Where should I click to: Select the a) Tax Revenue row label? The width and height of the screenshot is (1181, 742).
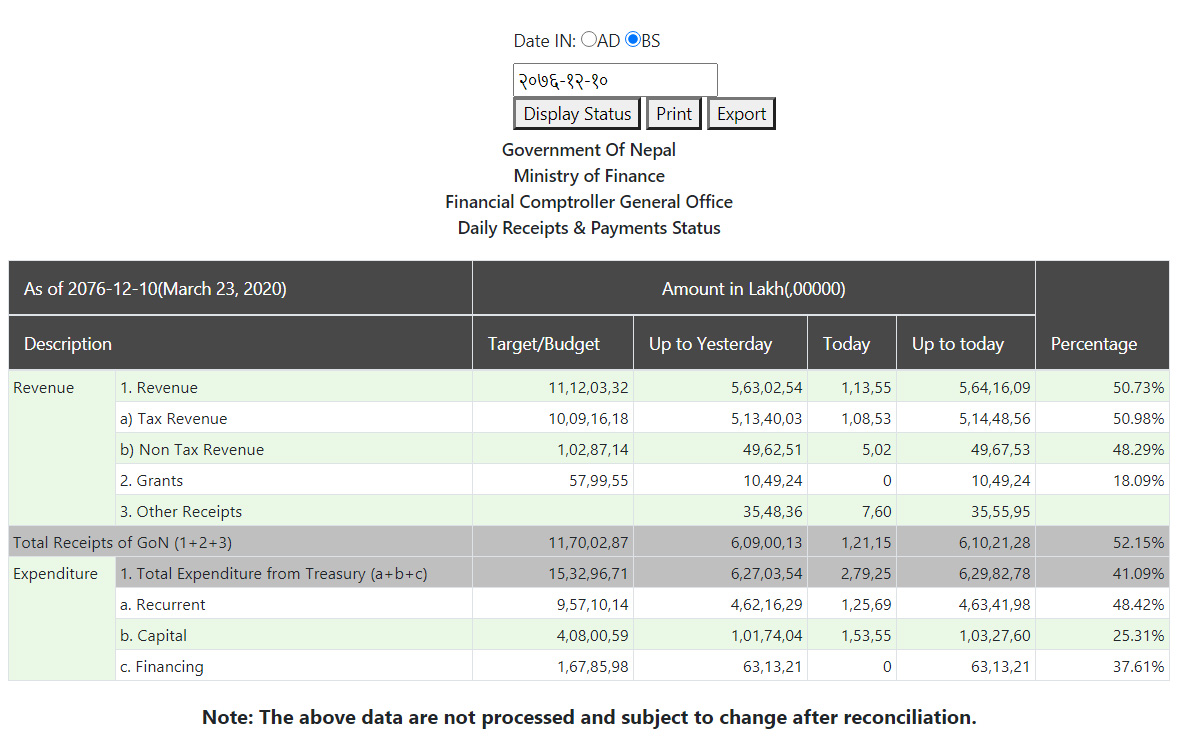(174, 419)
